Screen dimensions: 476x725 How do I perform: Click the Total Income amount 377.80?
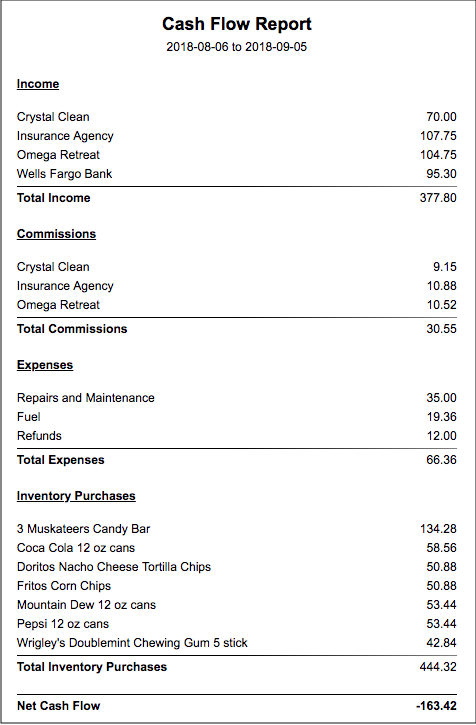tap(438, 198)
